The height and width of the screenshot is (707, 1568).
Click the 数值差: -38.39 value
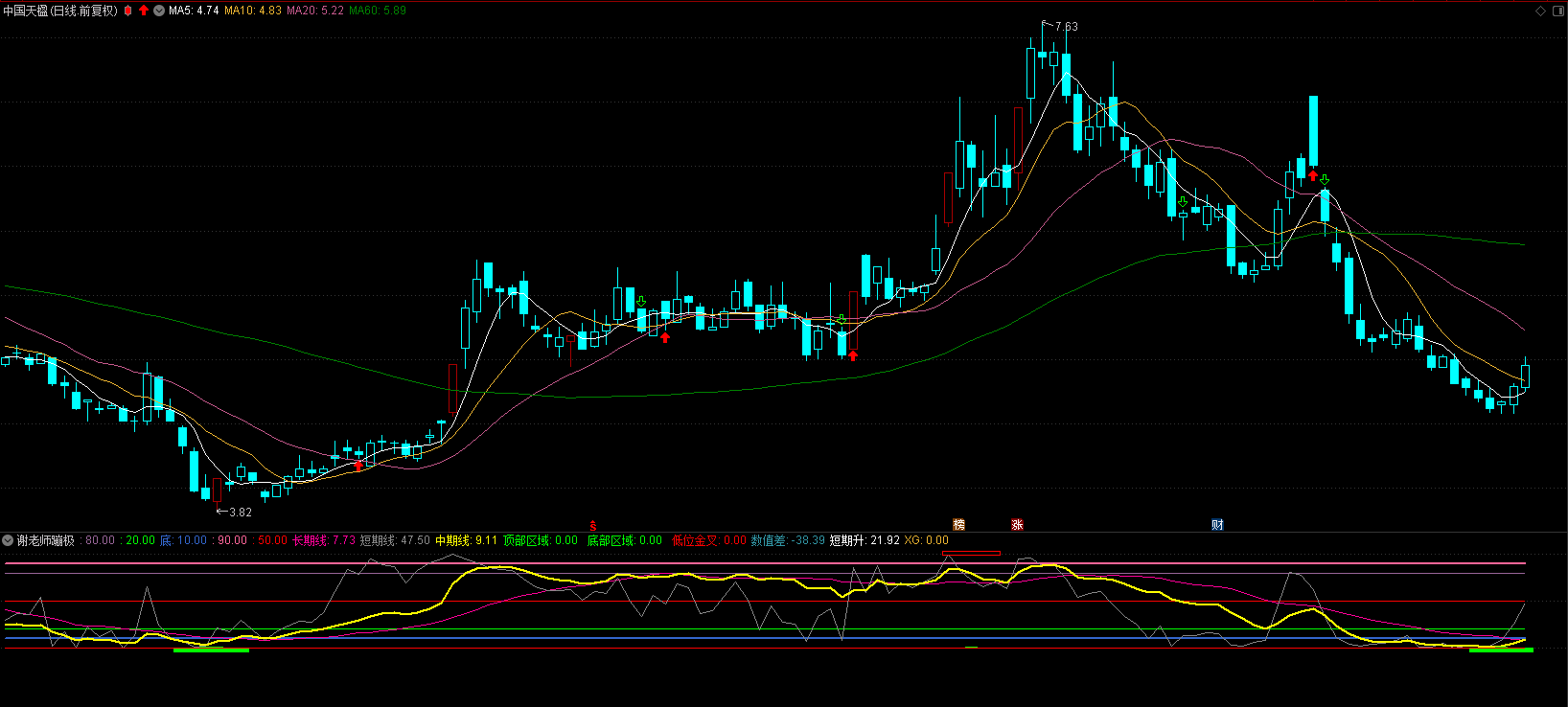[788, 540]
